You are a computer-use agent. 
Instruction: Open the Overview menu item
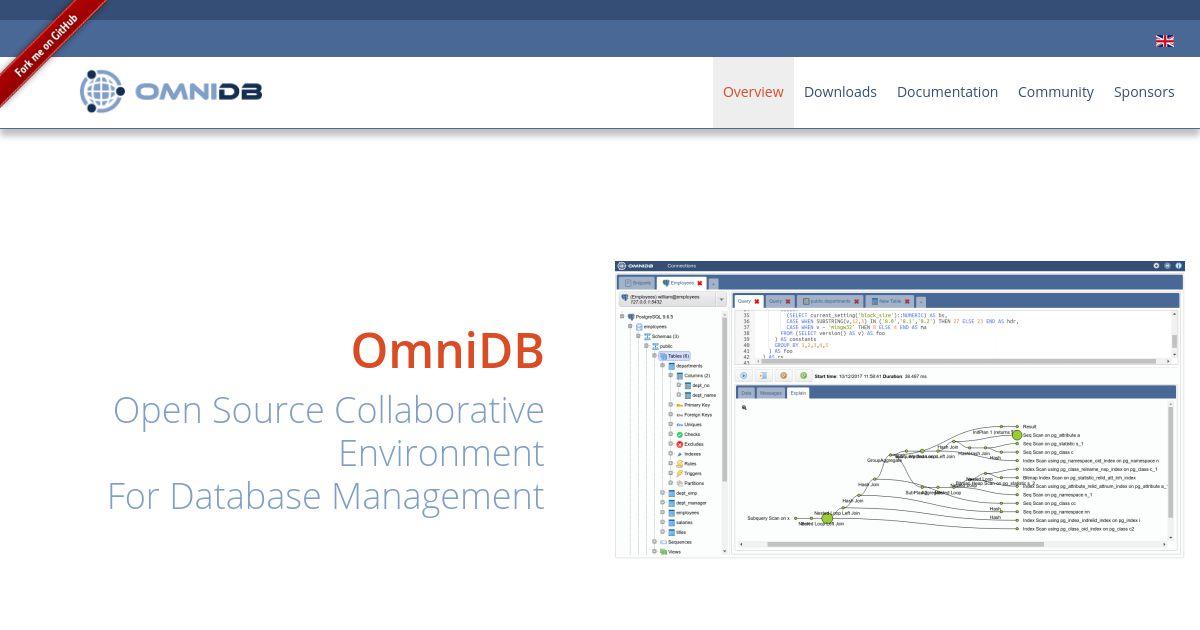753,92
